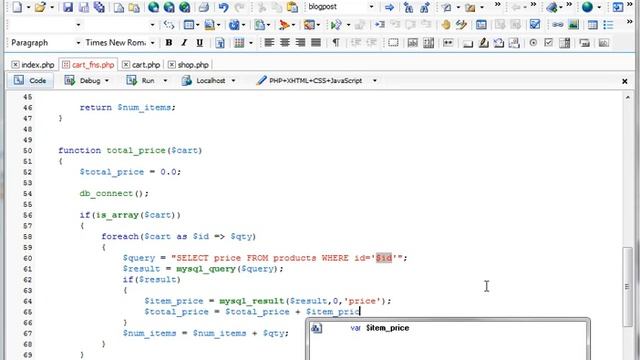
Task: Click the dashed rectangle form icon
Action: (x=393, y=42)
